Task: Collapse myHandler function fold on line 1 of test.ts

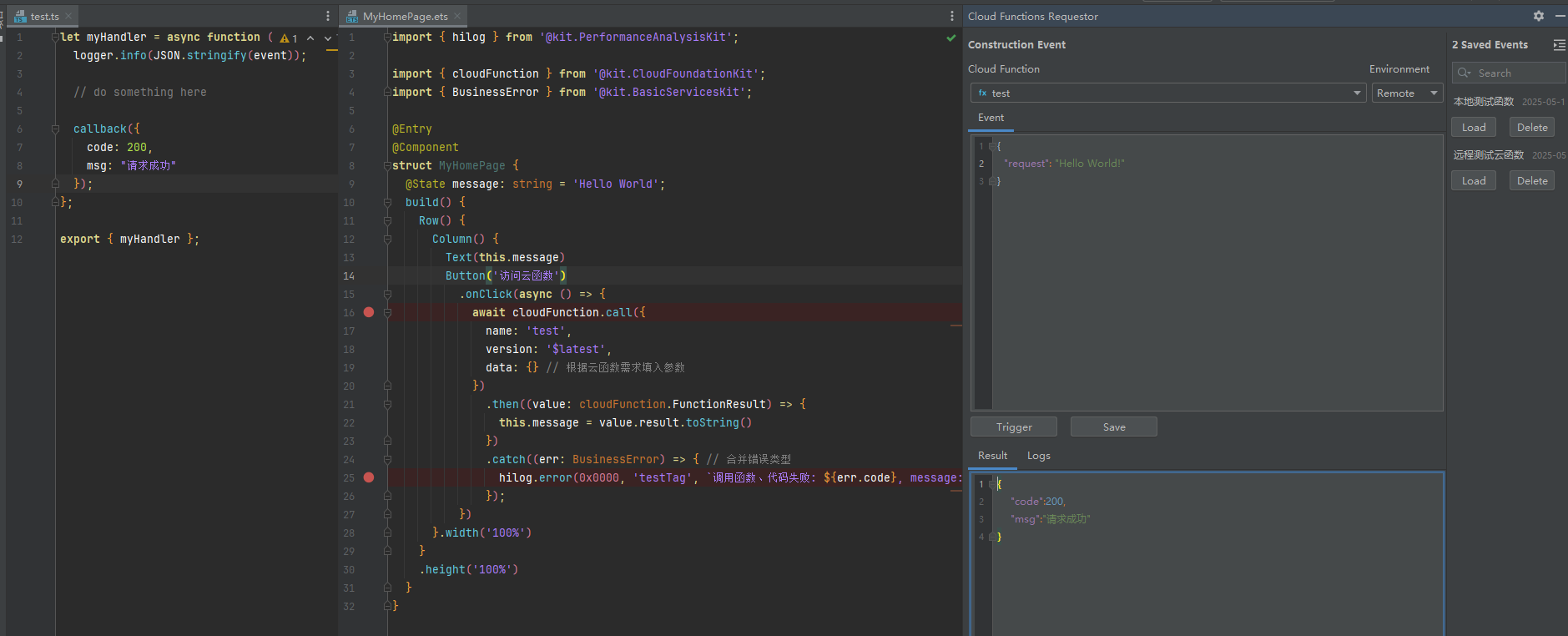Action: click(55, 37)
